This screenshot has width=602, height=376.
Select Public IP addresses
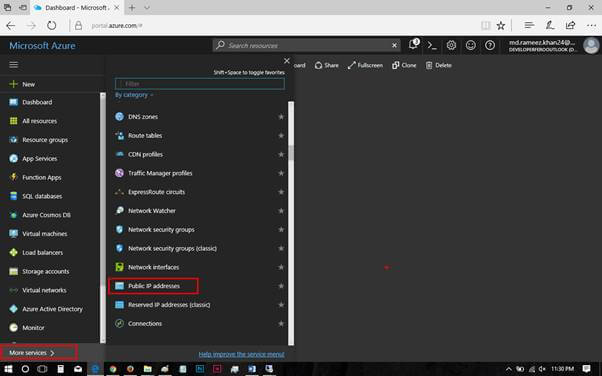tap(153, 286)
